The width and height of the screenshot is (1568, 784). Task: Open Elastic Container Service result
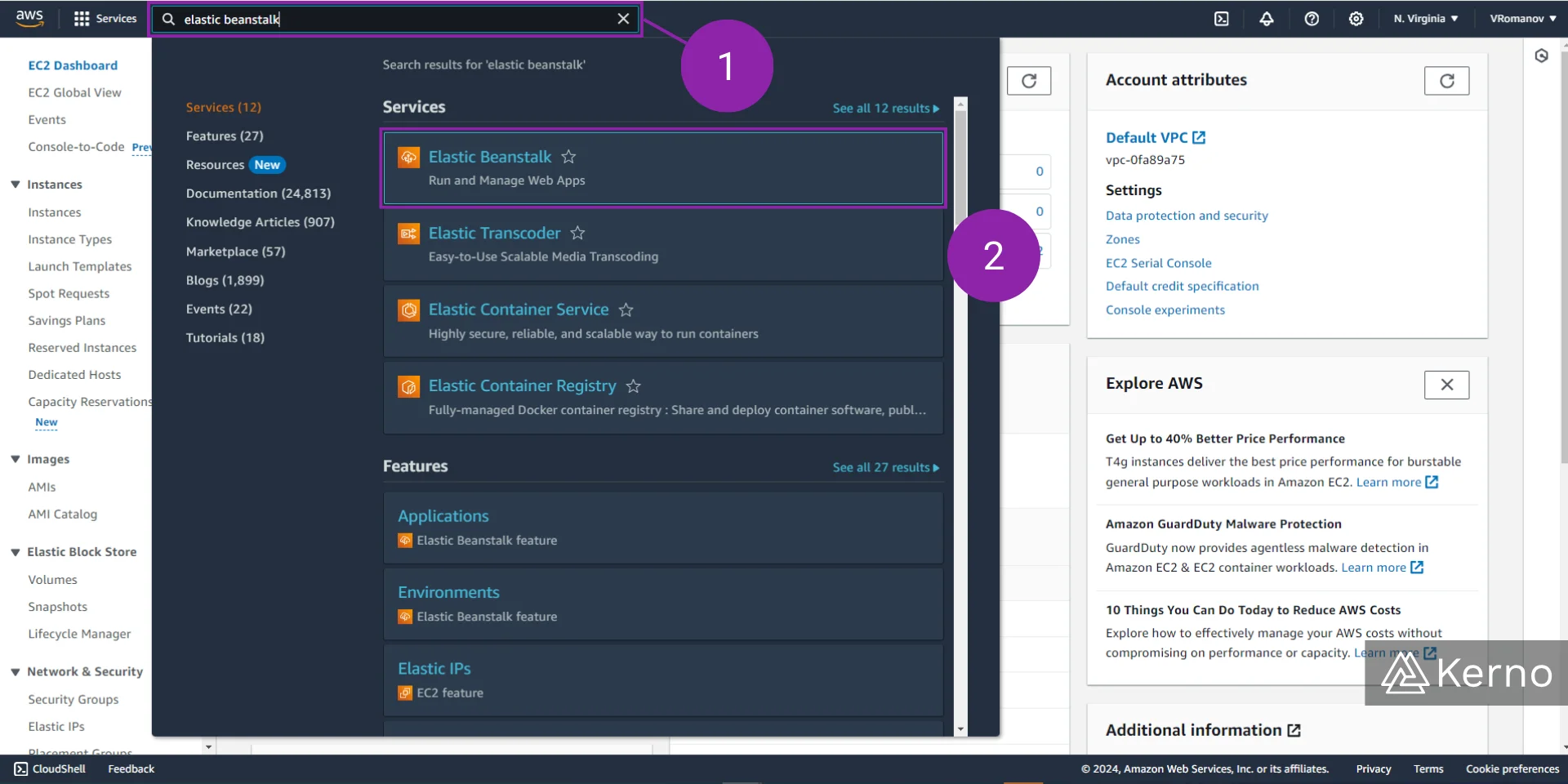point(519,310)
